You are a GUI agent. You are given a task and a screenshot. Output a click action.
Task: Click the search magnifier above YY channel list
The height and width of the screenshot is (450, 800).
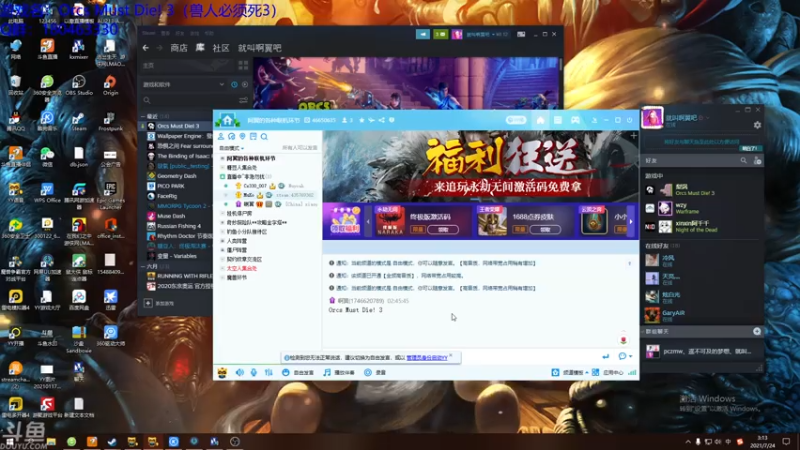point(264,137)
